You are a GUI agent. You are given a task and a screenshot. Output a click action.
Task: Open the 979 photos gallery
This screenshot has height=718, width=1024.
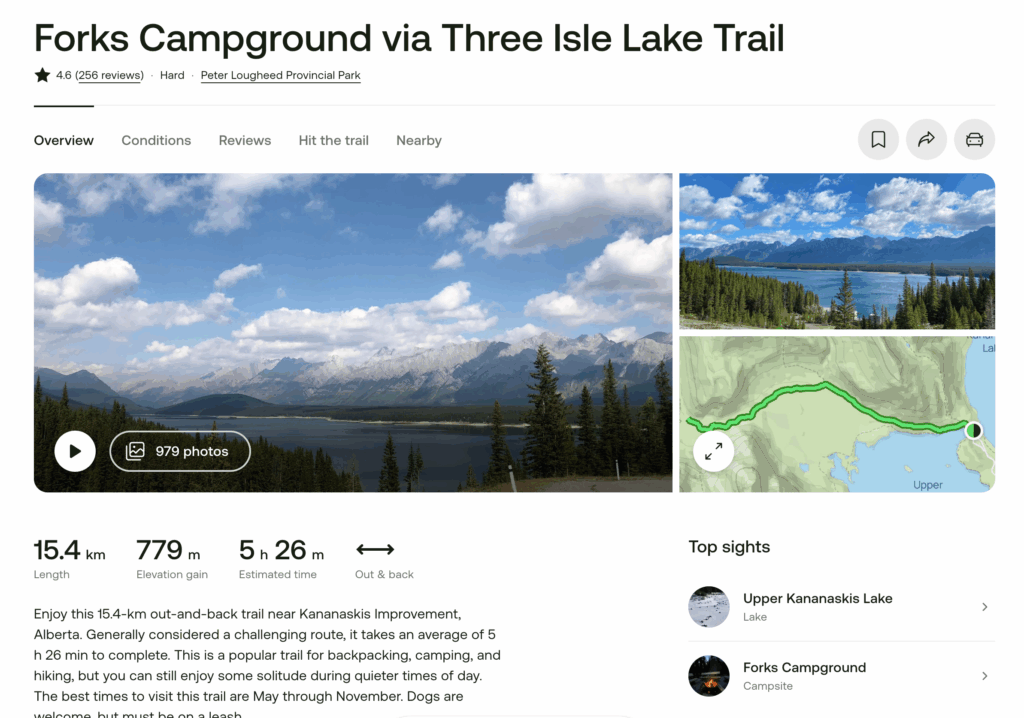click(x=180, y=451)
